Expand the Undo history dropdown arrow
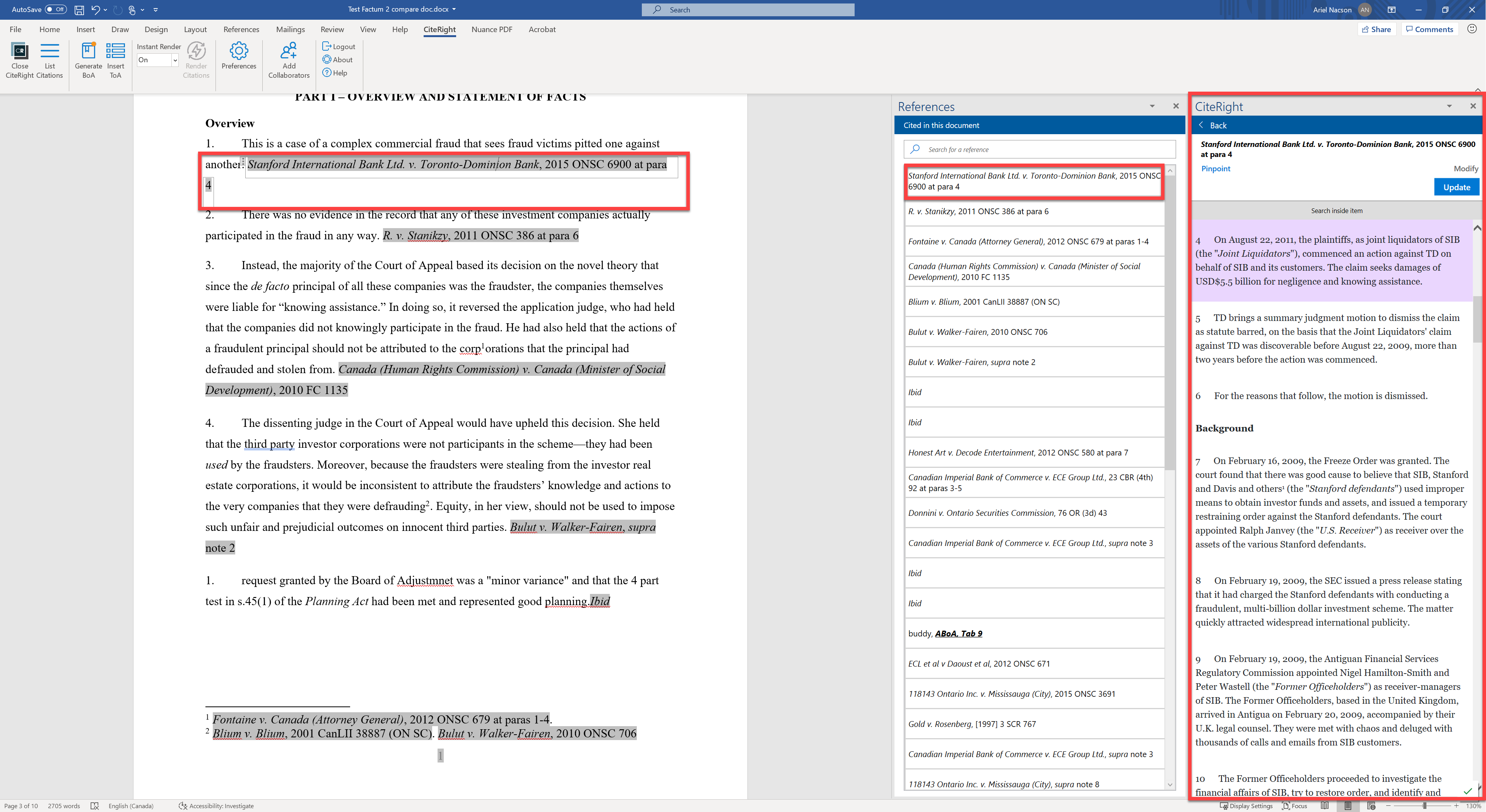The width and height of the screenshot is (1486, 812). pyautogui.click(x=105, y=9)
